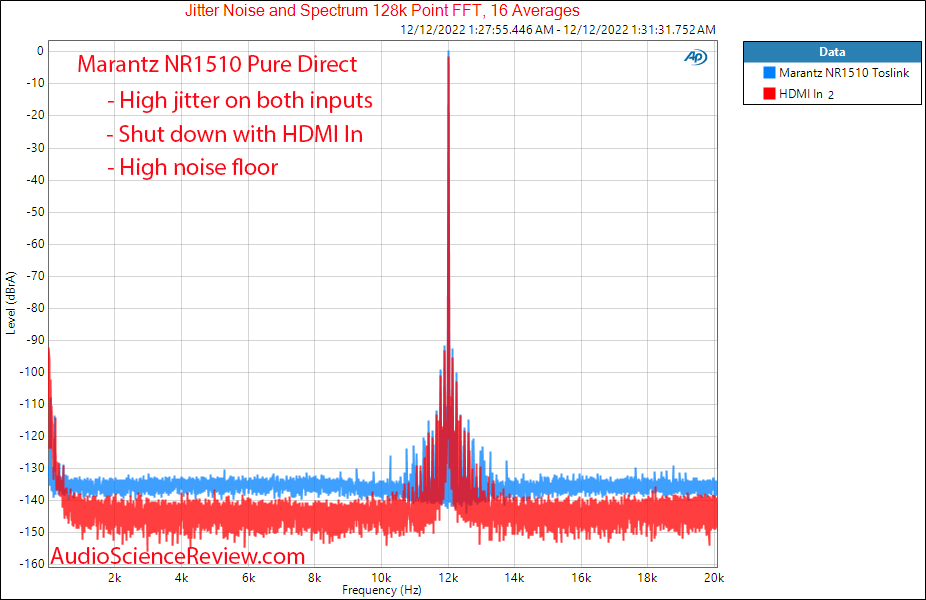
Task: Click the '14k' frequency axis label
Action: [x=514, y=578]
